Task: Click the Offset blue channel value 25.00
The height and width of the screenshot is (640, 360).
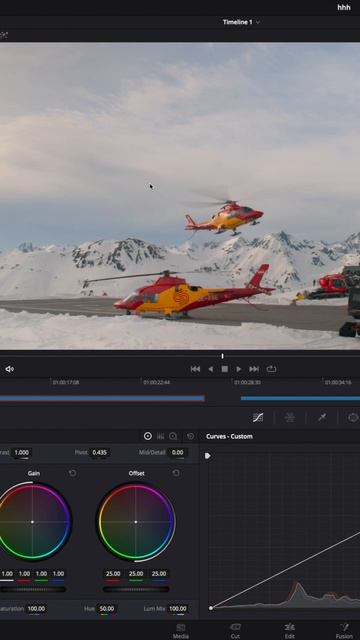Action: pyautogui.click(x=159, y=573)
